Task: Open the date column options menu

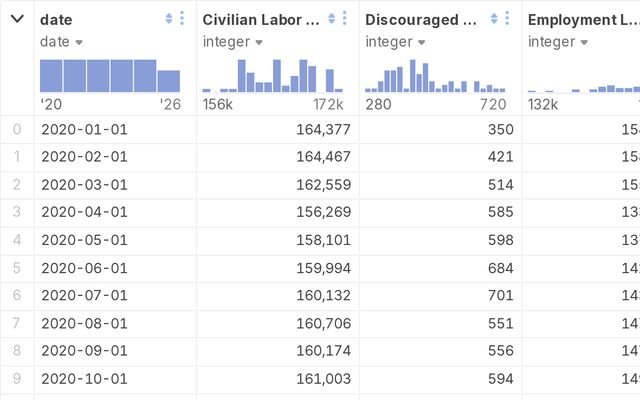Action: point(181,19)
